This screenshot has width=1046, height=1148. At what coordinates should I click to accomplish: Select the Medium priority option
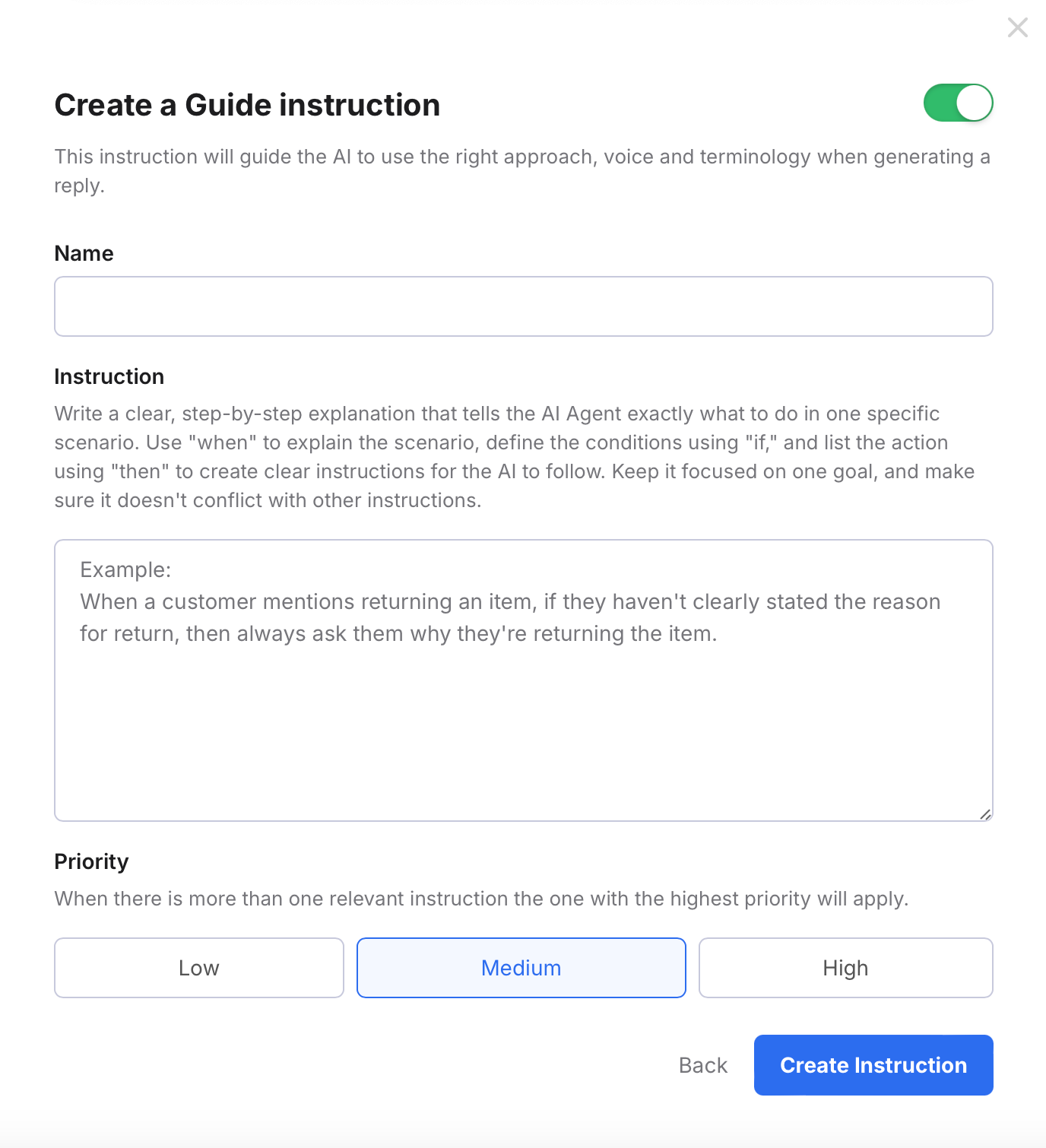point(521,968)
